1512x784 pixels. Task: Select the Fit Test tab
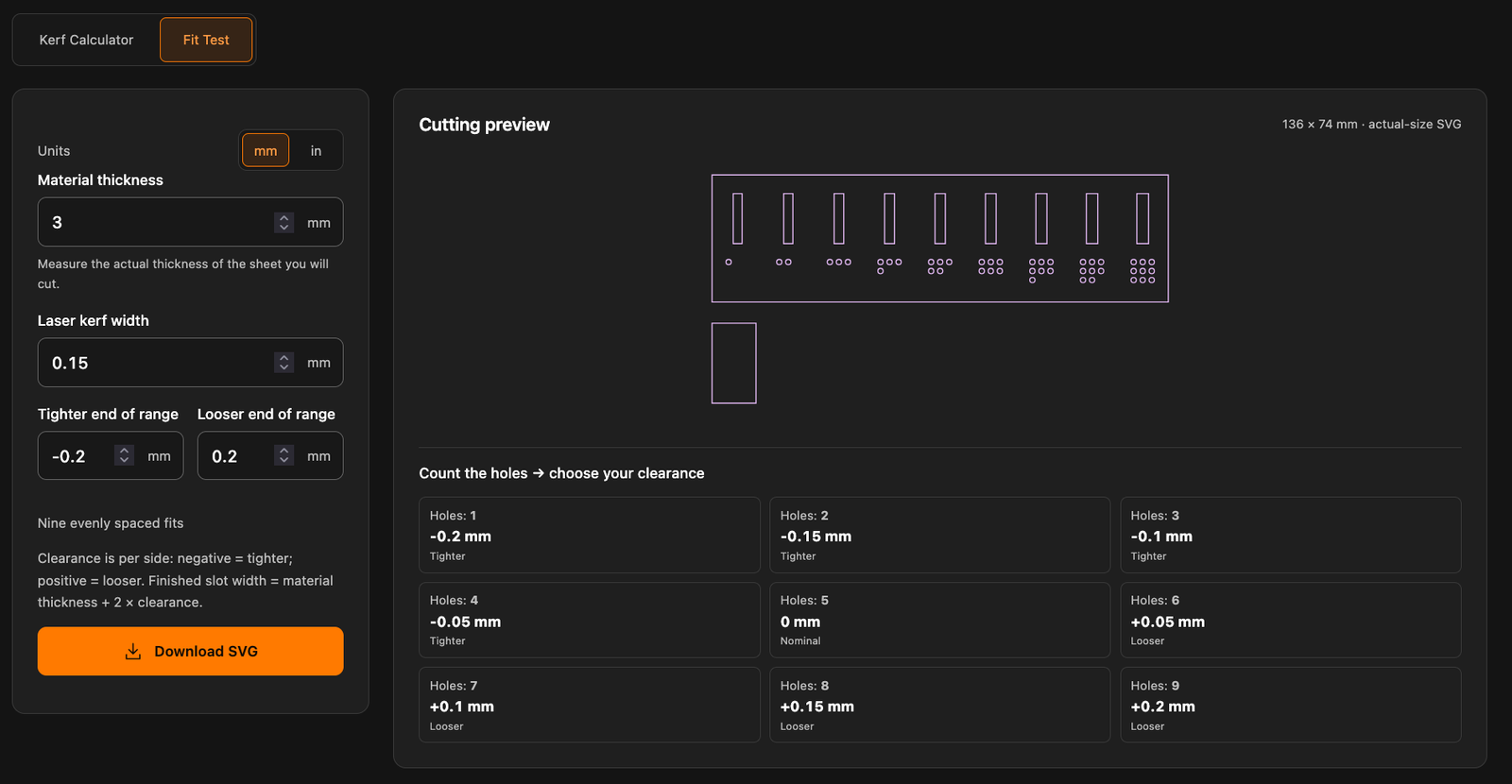point(206,40)
